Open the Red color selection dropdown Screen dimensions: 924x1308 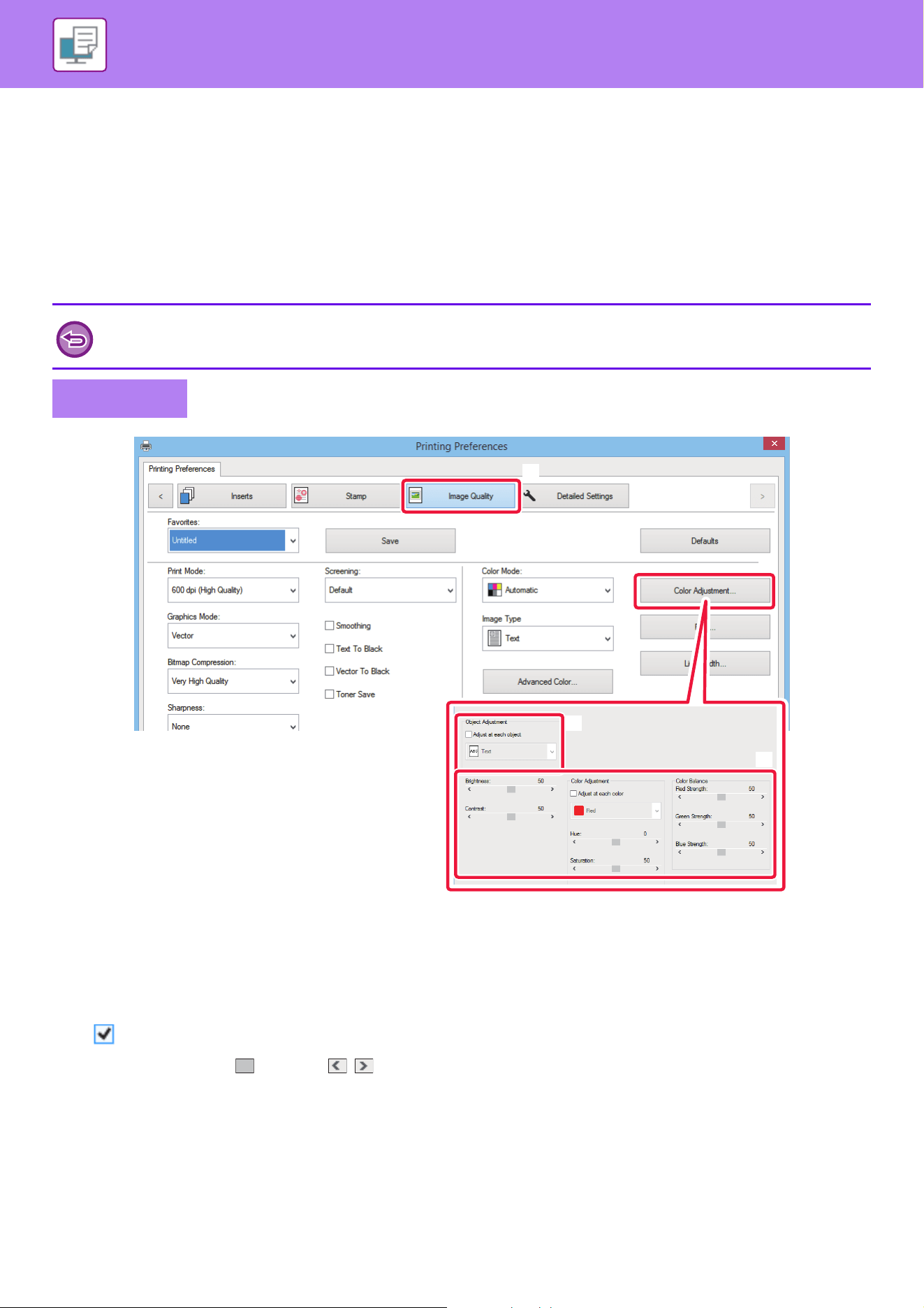pyautogui.click(x=616, y=811)
